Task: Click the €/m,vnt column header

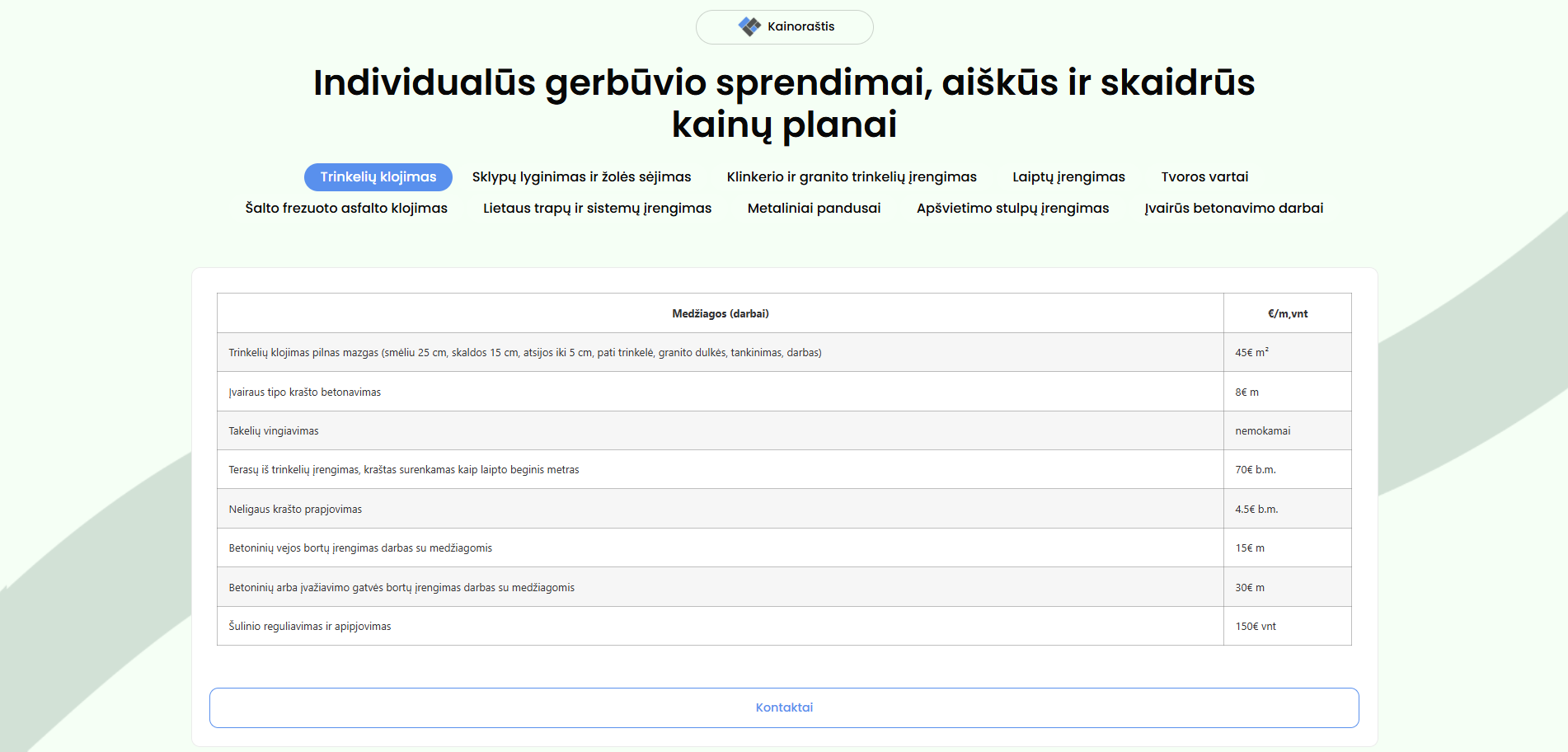Action: coord(1287,313)
